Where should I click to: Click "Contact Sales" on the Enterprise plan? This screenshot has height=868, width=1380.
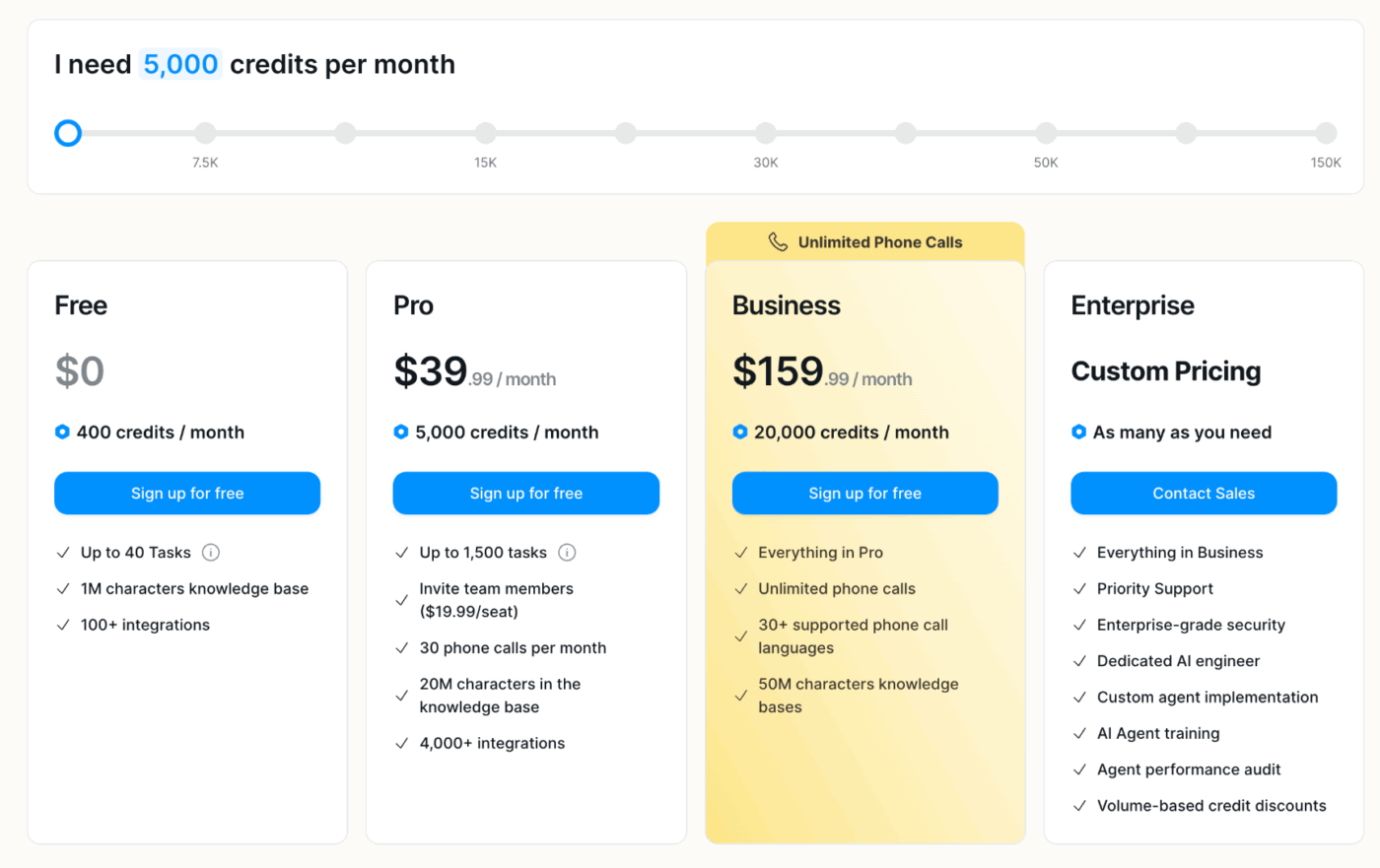[x=1203, y=493]
